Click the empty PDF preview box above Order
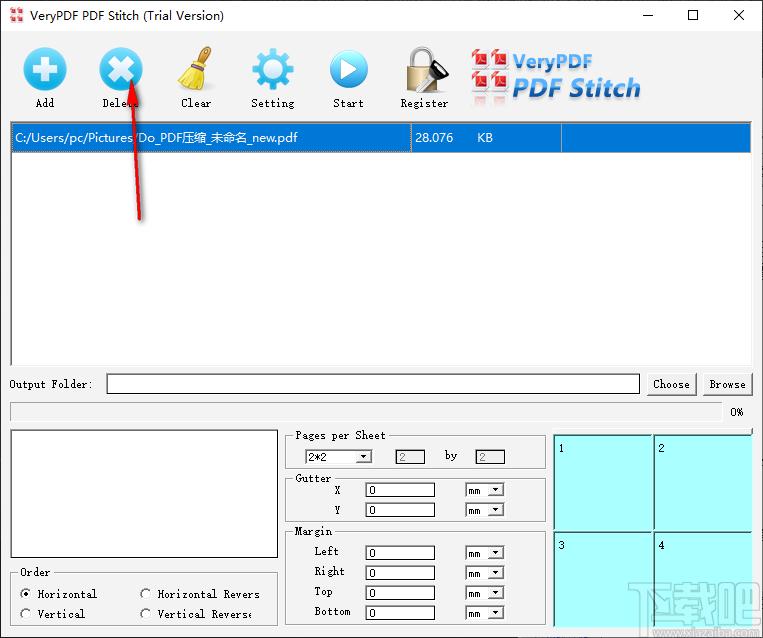 pyautogui.click(x=144, y=493)
